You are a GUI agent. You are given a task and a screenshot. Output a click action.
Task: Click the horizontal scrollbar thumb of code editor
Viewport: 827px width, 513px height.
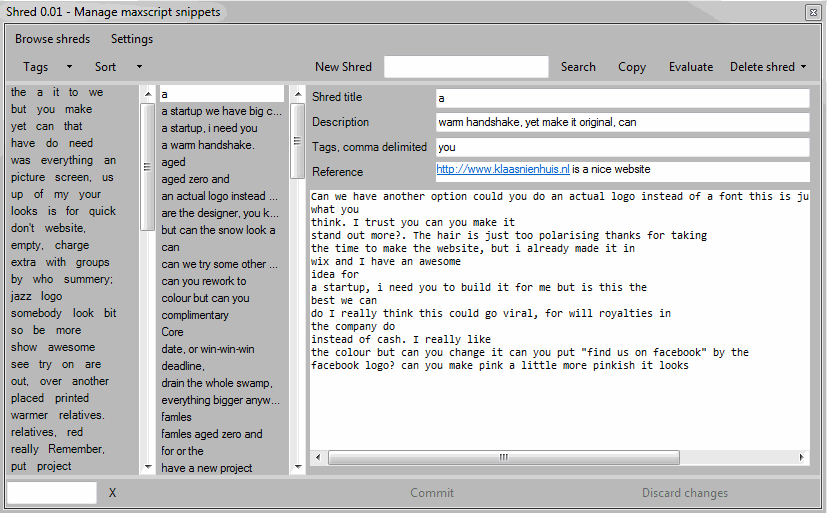pos(504,457)
